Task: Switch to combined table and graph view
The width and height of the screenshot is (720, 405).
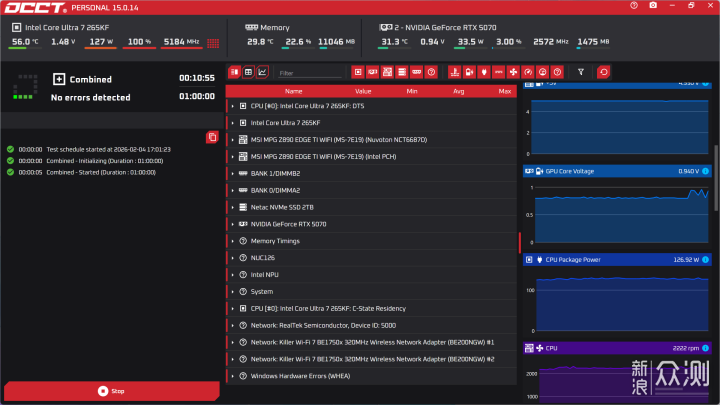Action: [235, 72]
